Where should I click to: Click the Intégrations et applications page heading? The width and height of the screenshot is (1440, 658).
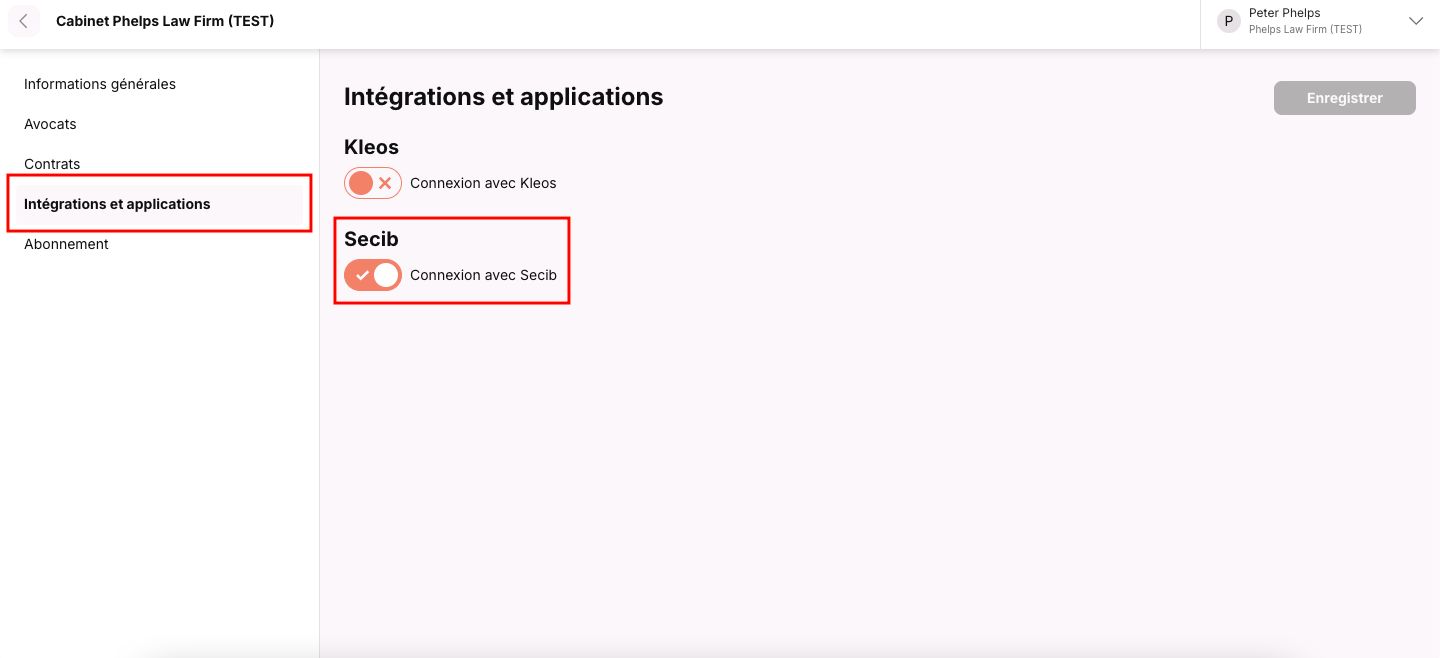click(503, 96)
